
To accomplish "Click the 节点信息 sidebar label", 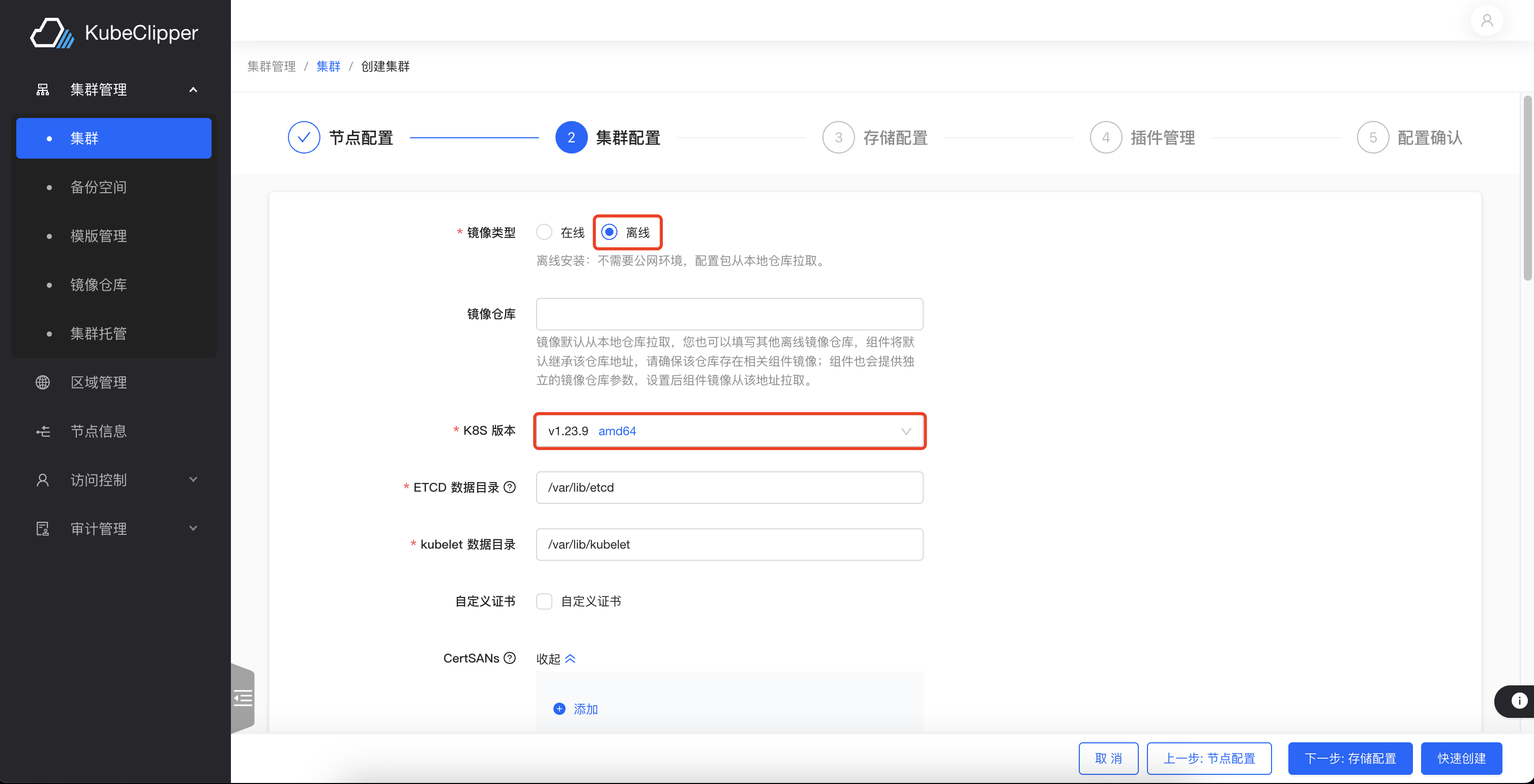I will click(x=99, y=431).
